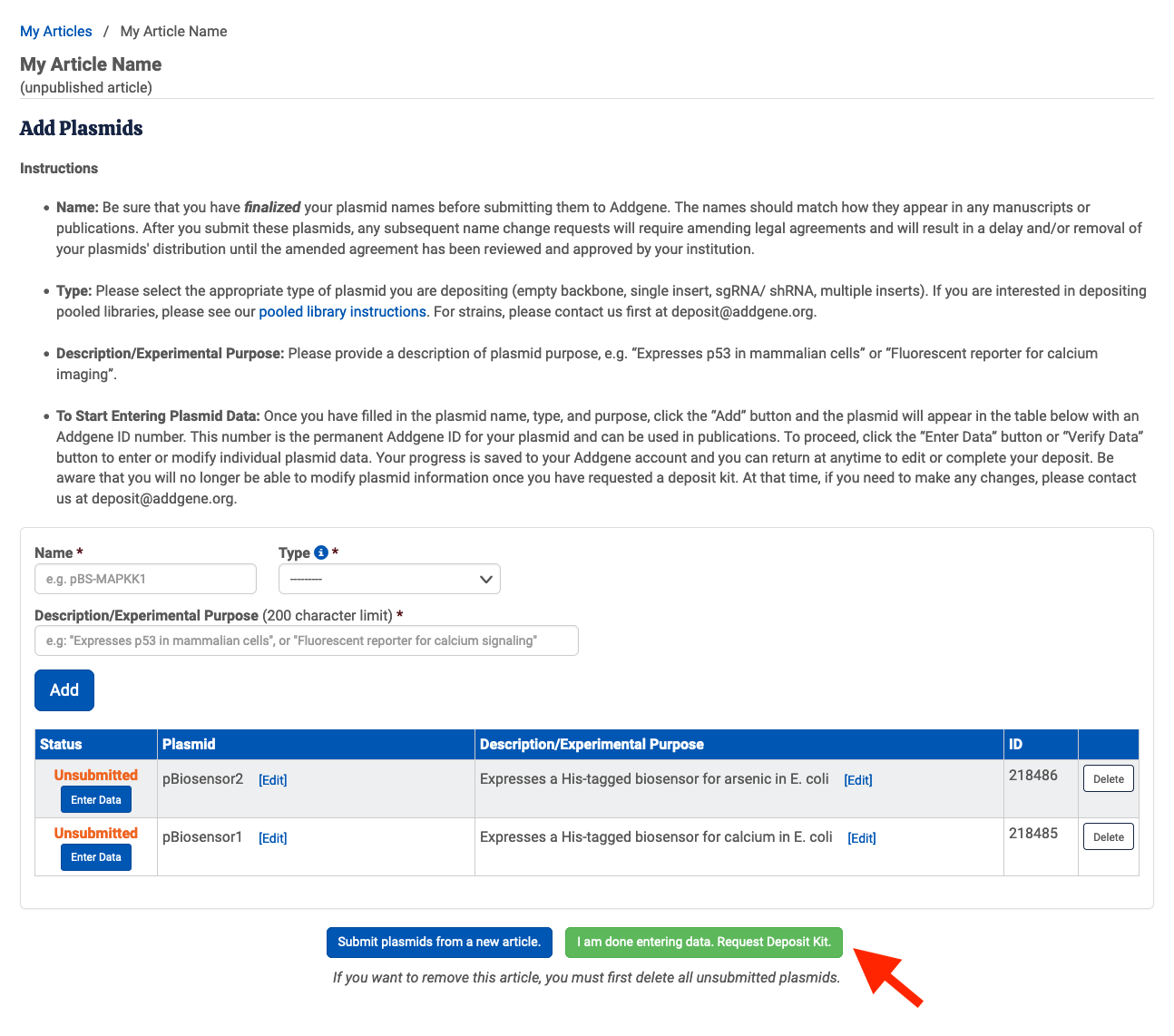Viewport: 1174px width, 1036px height.
Task: Open the pooled library instructions link
Action: (342, 311)
